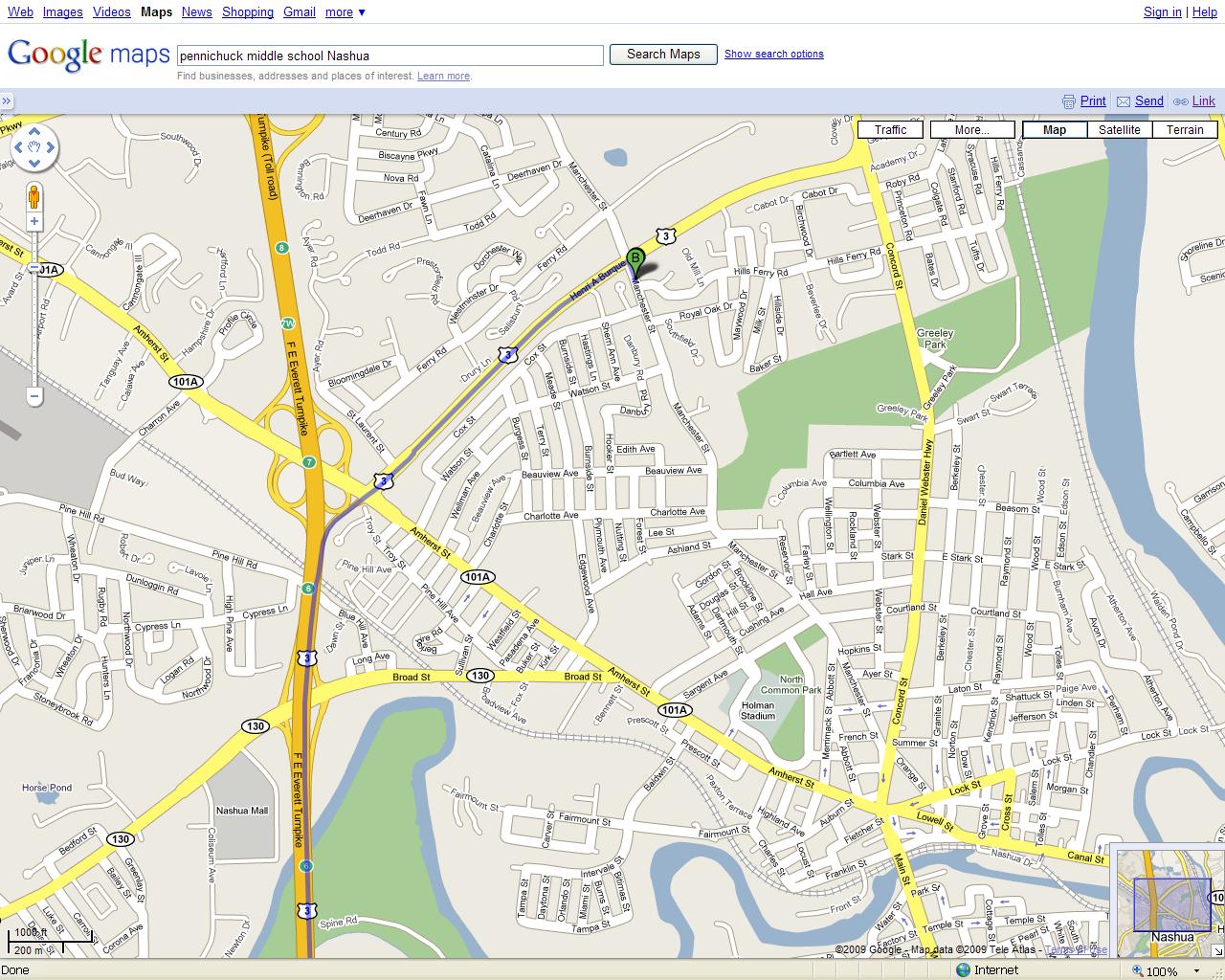Click the 130 shield on Broad St
The height and width of the screenshot is (980, 1225).
(480, 676)
